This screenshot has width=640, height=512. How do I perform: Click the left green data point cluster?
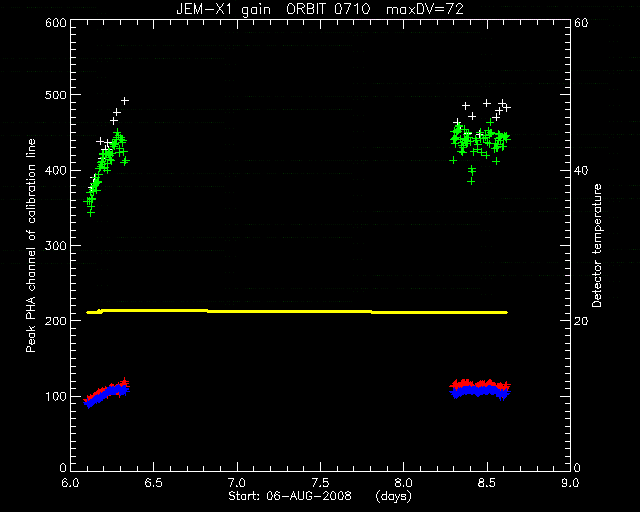point(106,171)
